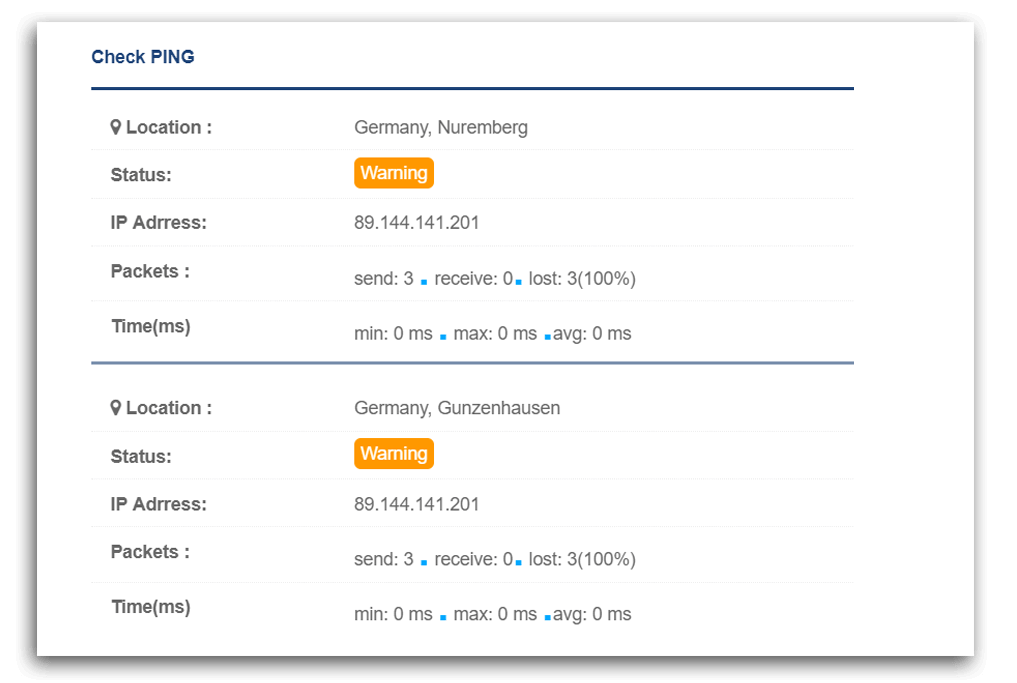This screenshot has width=1017, height=683.
Task: Click the first 89.144.141.201 IP address
Action: pyautogui.click(x=416, y=222)
